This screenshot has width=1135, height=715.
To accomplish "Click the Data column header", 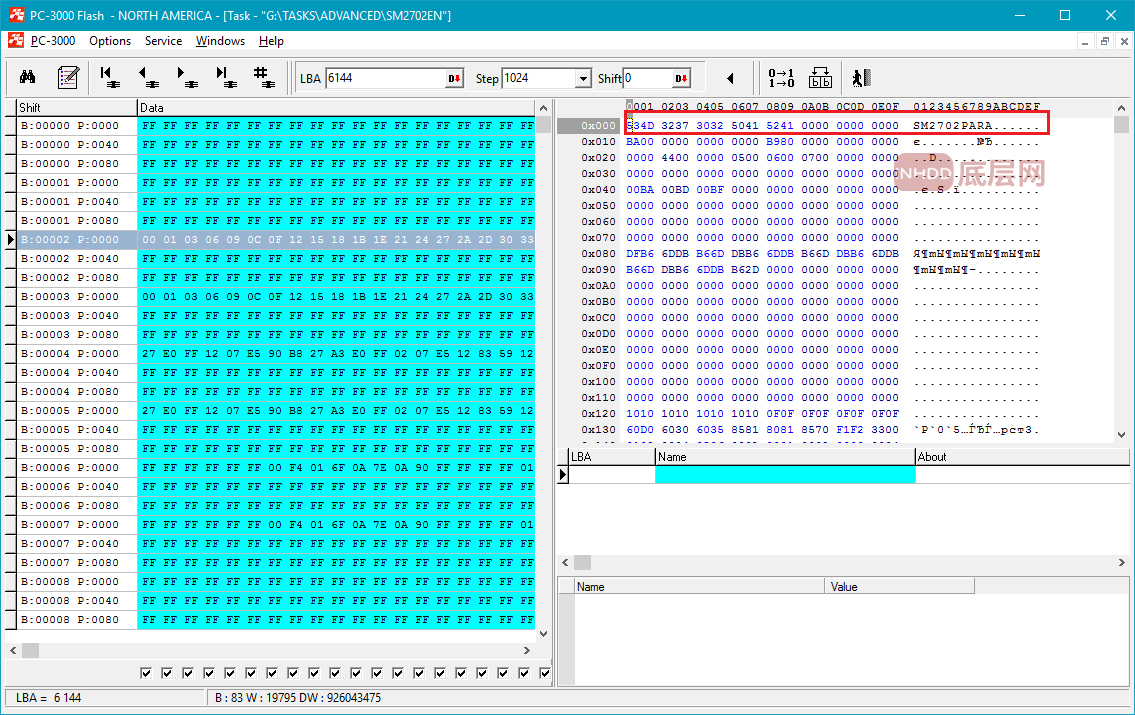I will (x=336, y=108).
